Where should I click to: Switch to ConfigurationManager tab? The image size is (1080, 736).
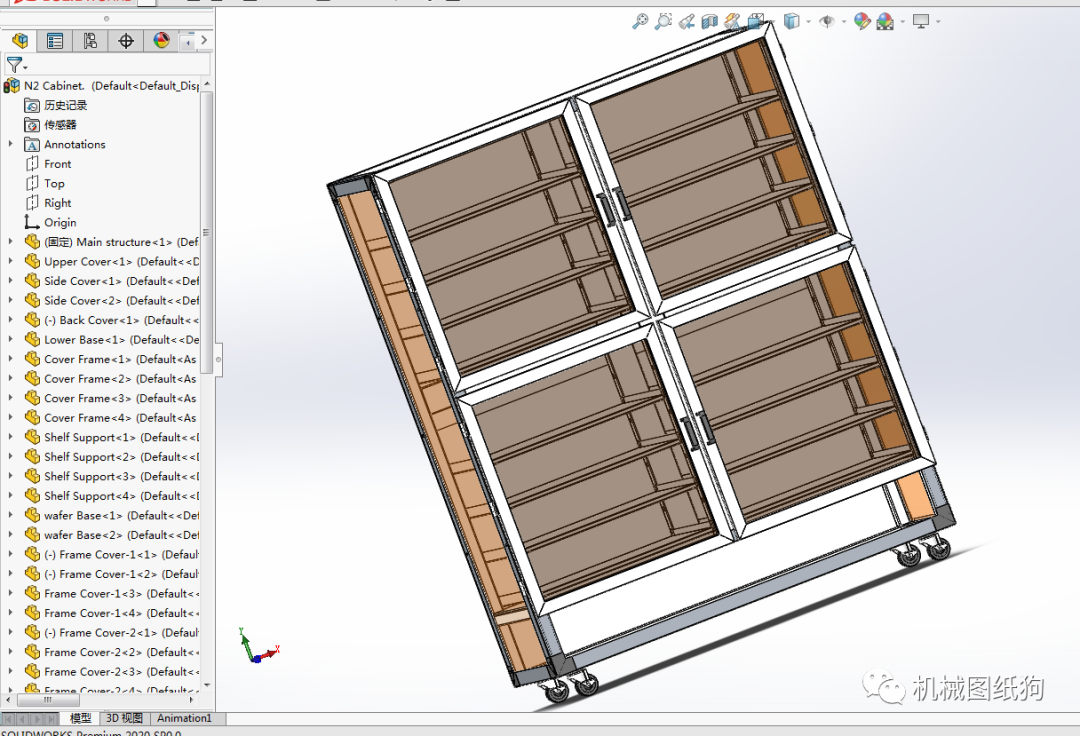tap(90, 41)
